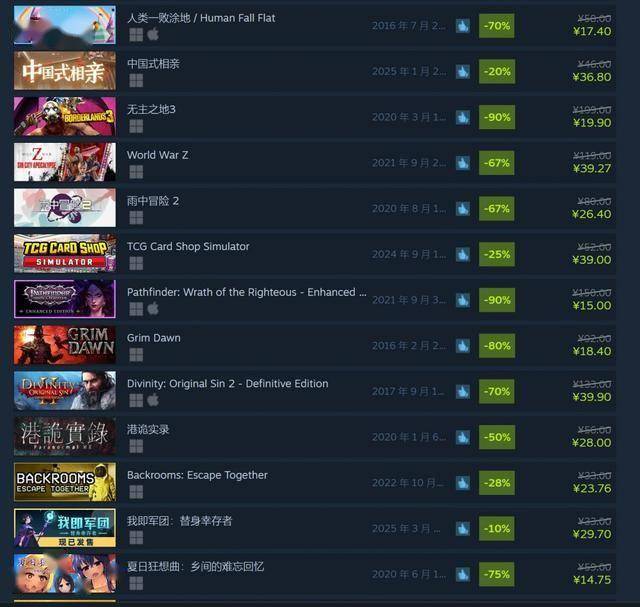Screen dimensions: 640x607
Task: Click the -67% discount badge for World War Z
Action: 497,163
